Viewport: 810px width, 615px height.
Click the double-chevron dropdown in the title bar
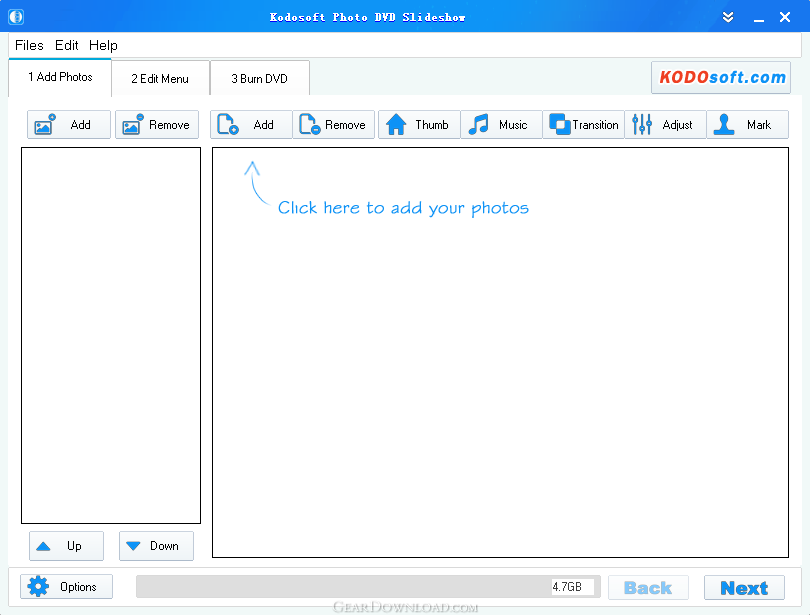click(x=728, y=17)
